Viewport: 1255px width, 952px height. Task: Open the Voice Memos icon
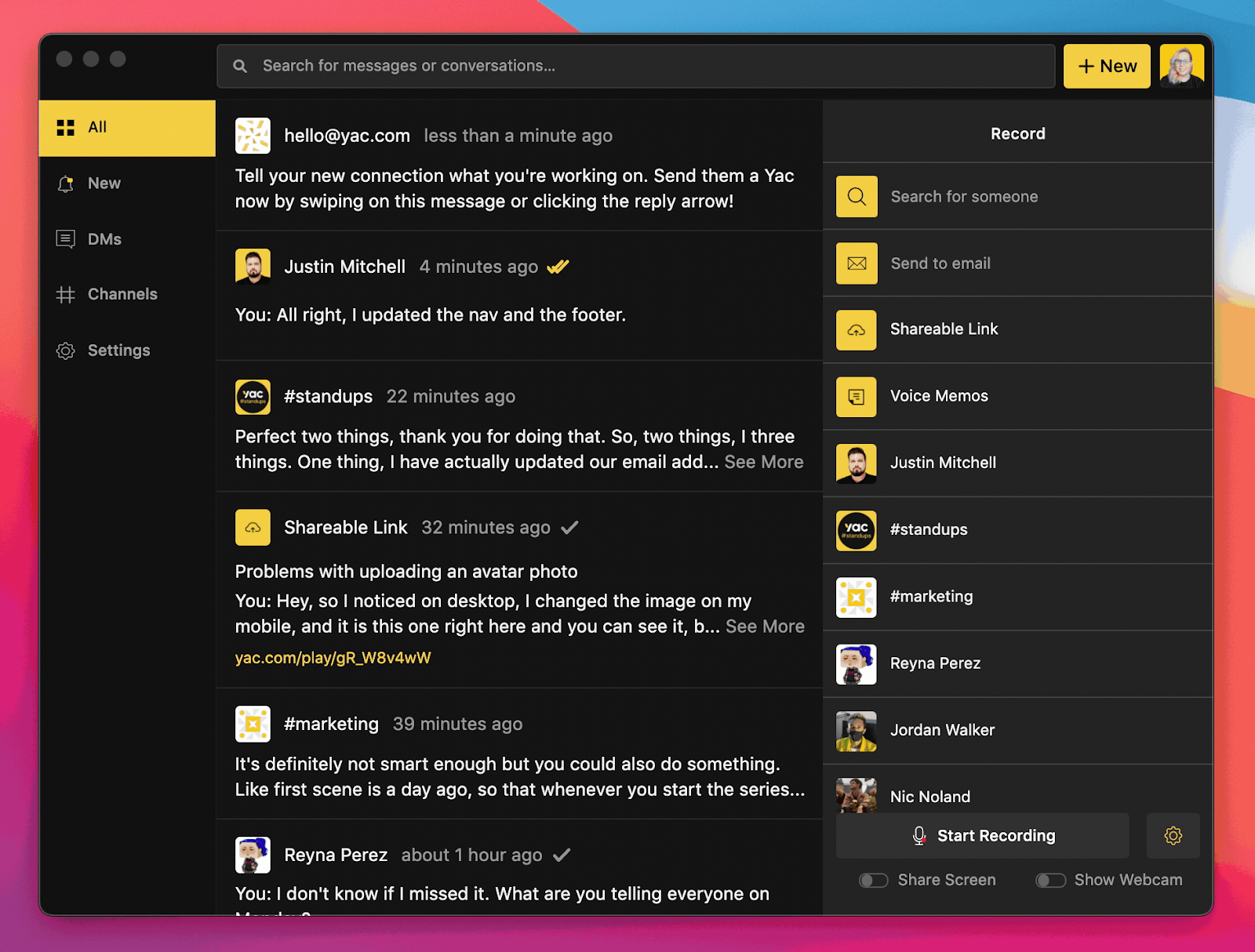[856, 397]
